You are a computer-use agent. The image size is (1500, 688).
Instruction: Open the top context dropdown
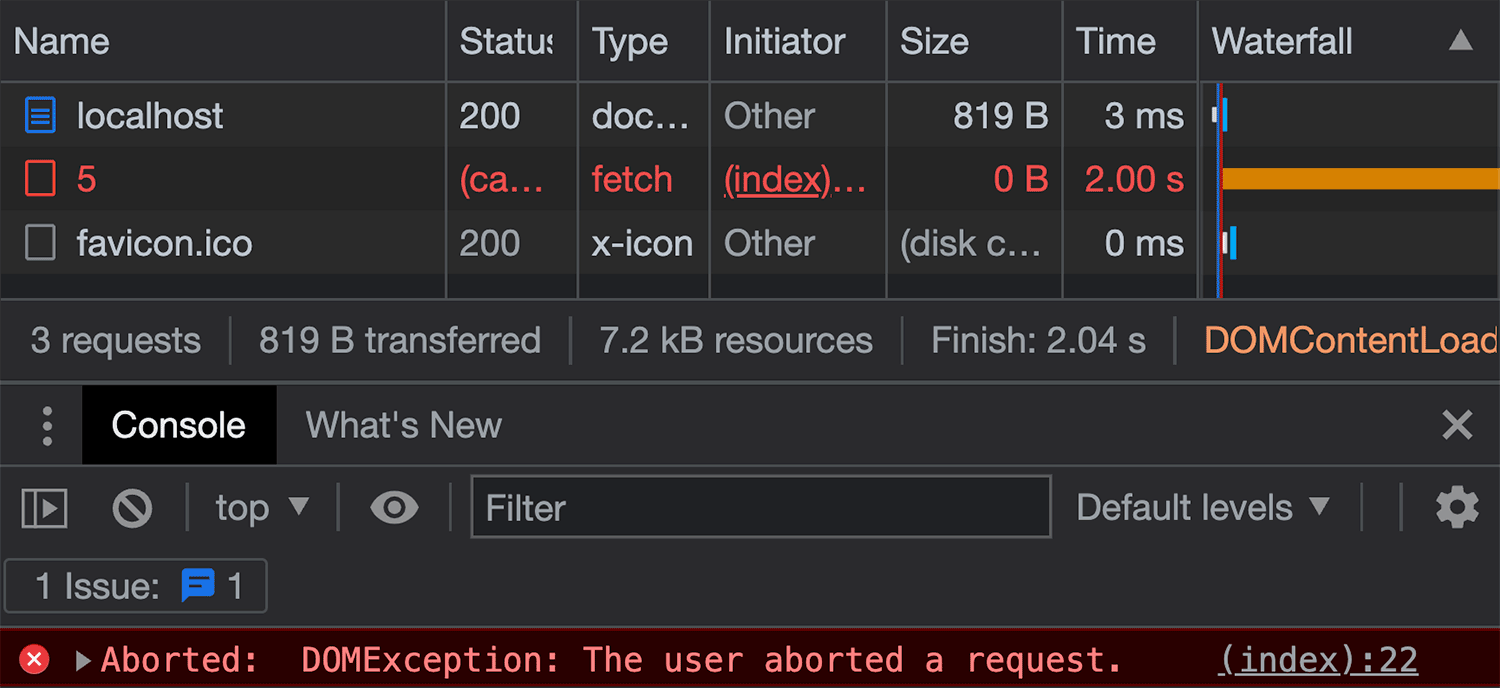click(x=262, y=508)
